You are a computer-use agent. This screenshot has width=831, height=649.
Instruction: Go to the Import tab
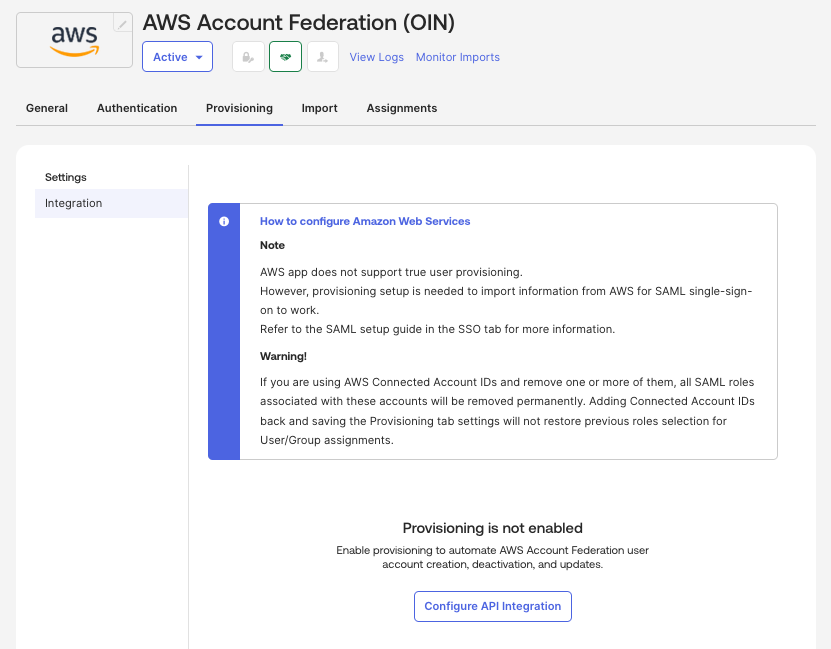[x=319, y=108]
